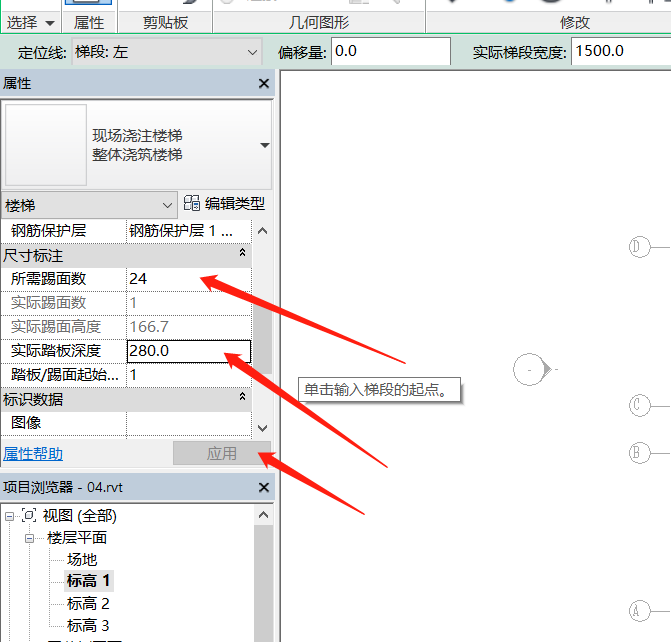Close the Properties (属性) panel

264,85
